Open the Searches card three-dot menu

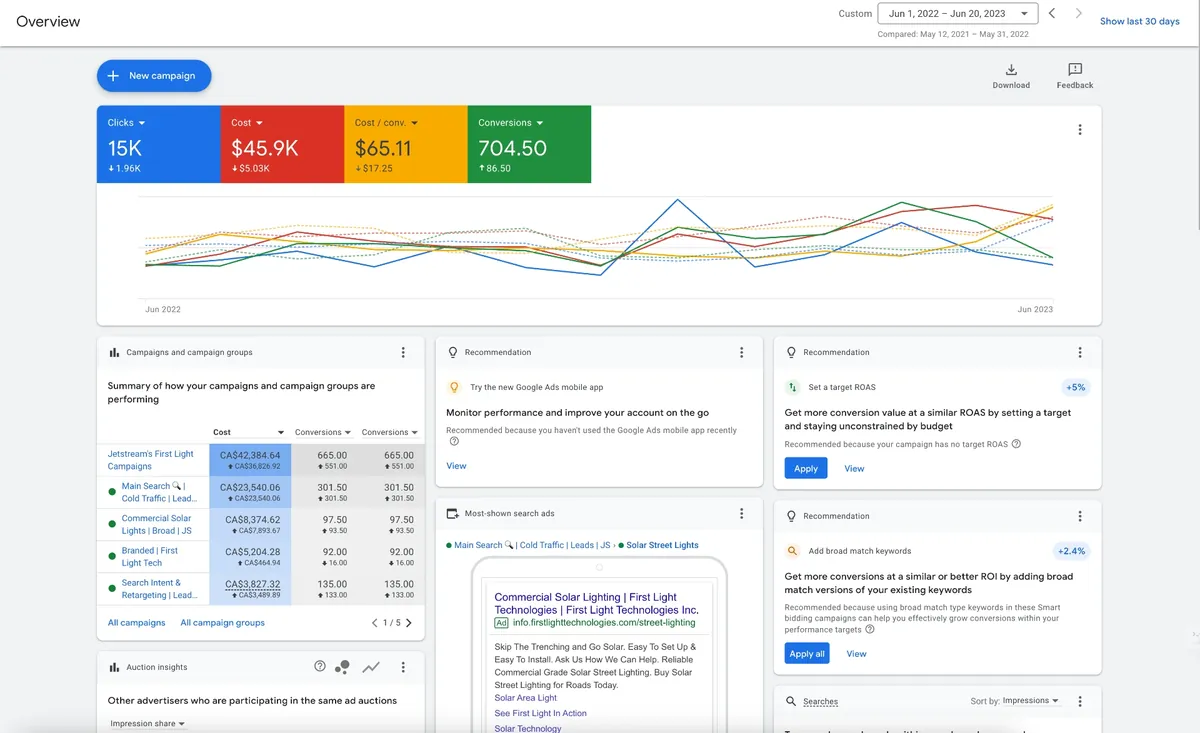[x=1080, y=701]
